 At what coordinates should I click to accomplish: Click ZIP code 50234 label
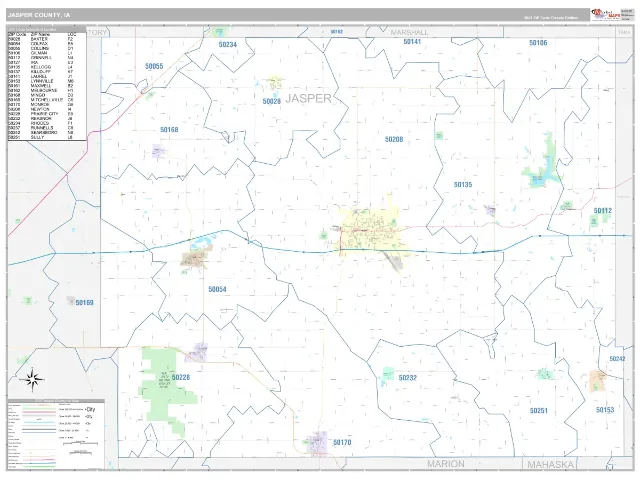coord(228,44)
